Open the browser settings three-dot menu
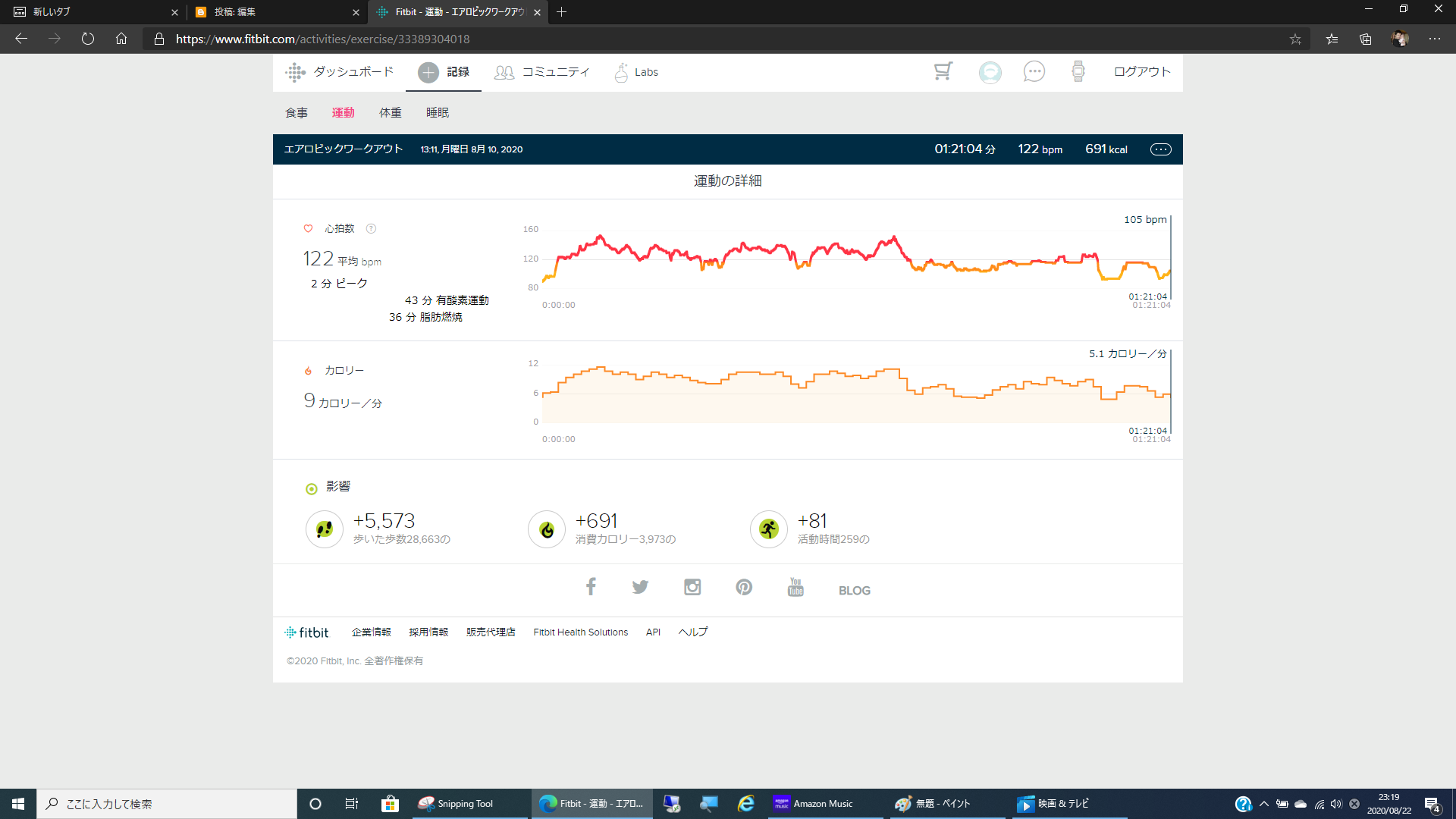 pyautogui.click(x=1435, y=39)
